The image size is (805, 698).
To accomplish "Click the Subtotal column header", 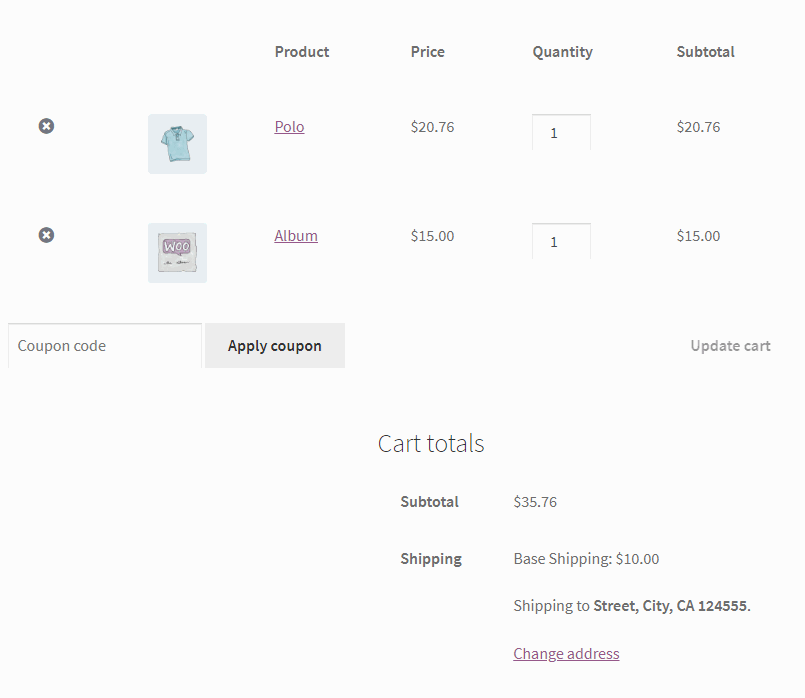I will 705,51.
